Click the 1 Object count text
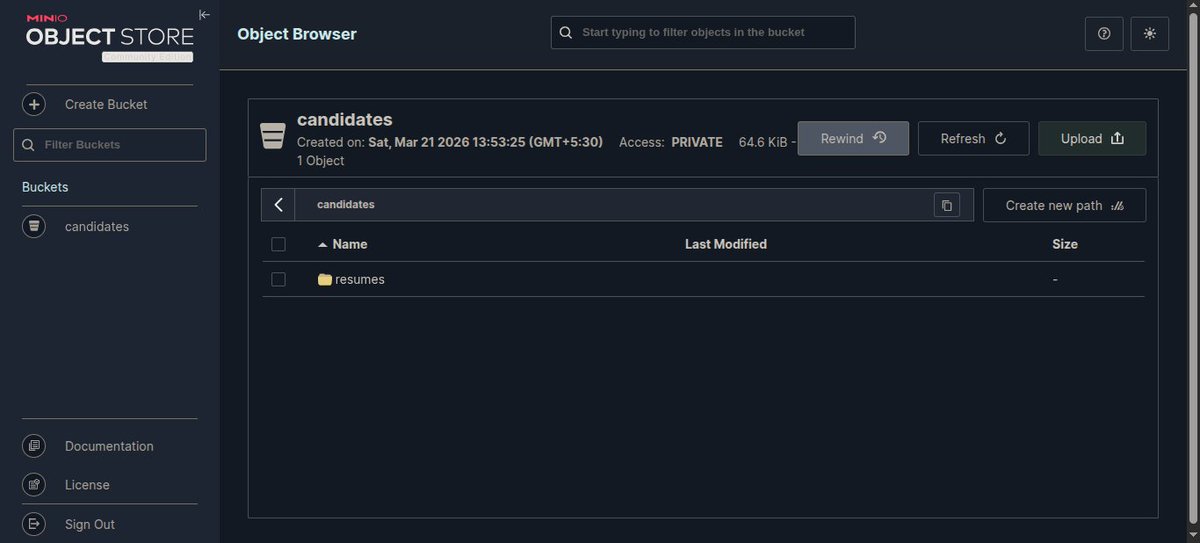This screenshot has width=1200, height=543. pyautogui.click(x=320, y=160)
